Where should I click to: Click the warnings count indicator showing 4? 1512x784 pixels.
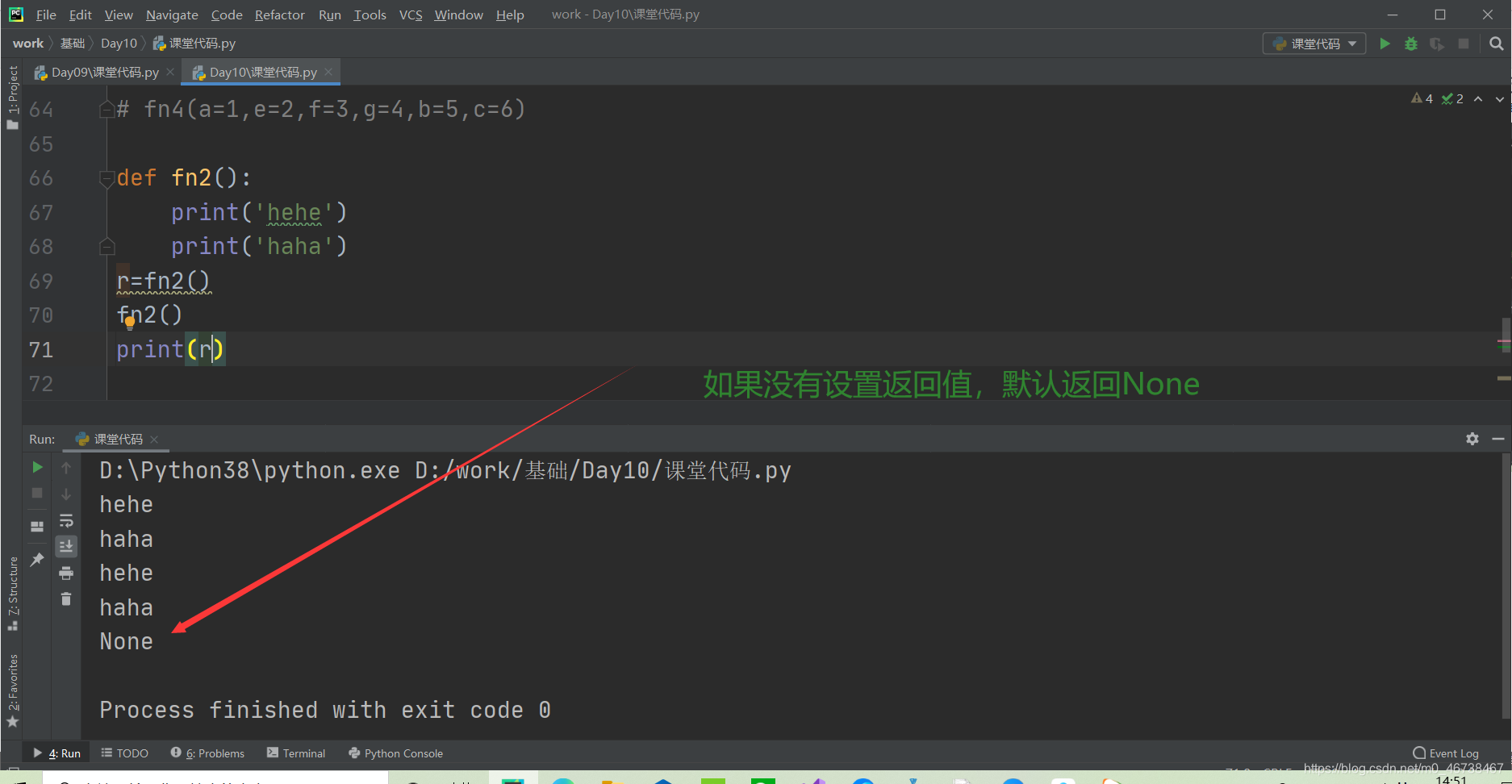[1422, 98]
